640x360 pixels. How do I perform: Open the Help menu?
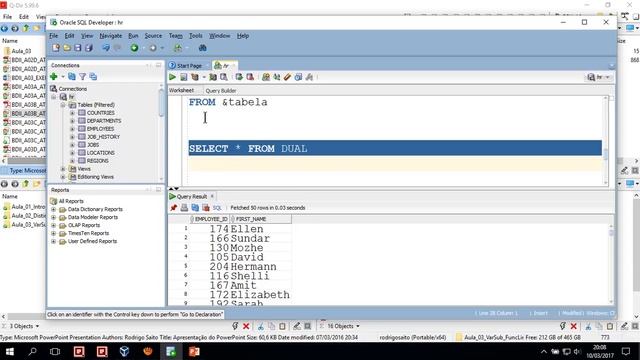(x=243, y=36)
